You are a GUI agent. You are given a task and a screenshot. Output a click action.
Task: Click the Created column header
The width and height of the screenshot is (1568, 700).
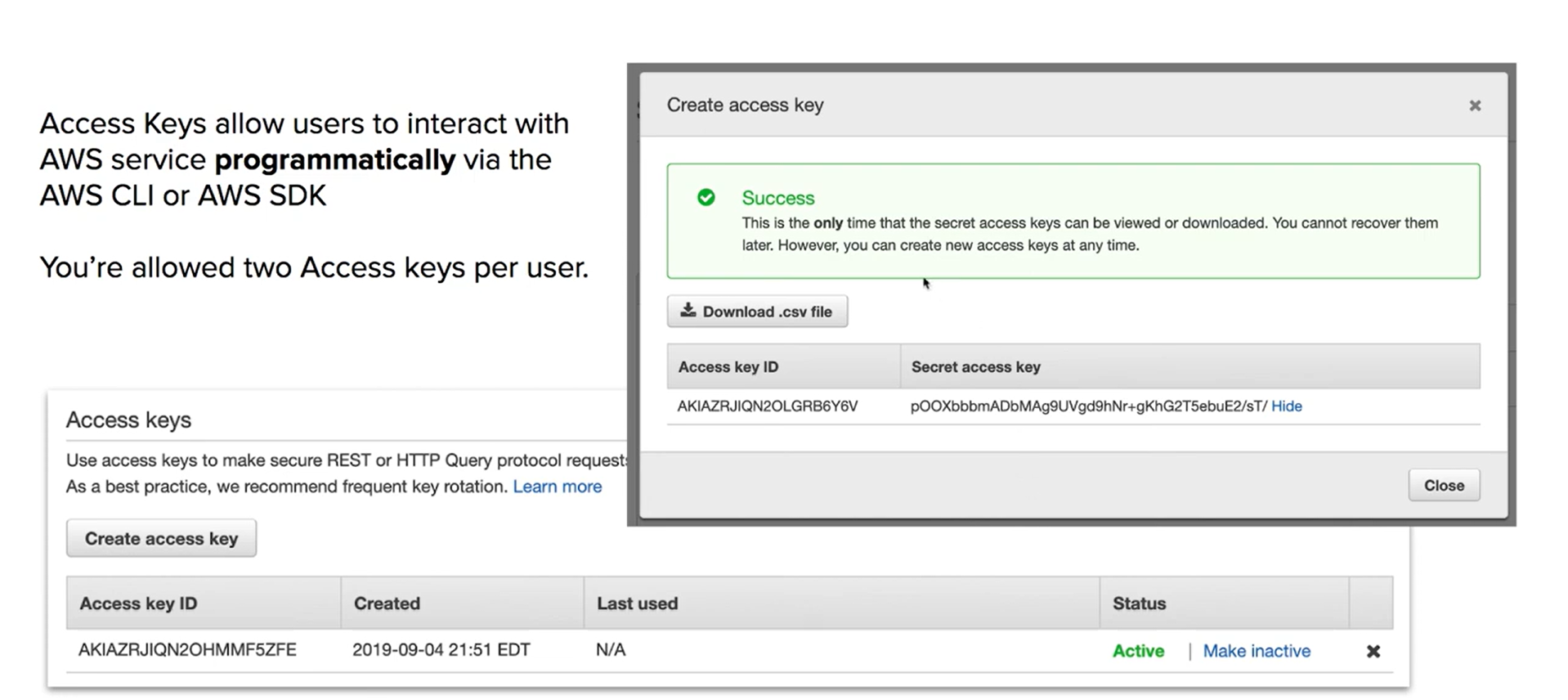point(462,604)
